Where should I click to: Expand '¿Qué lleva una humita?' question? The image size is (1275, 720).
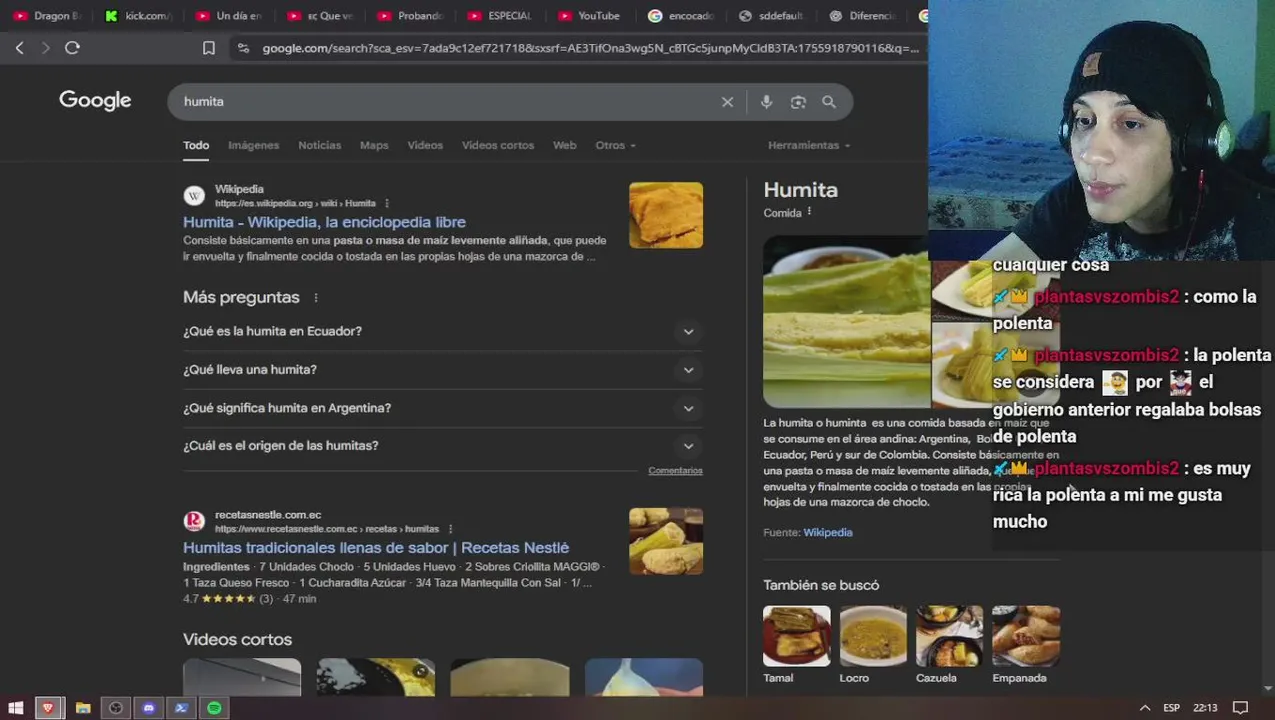pos(442,370)
